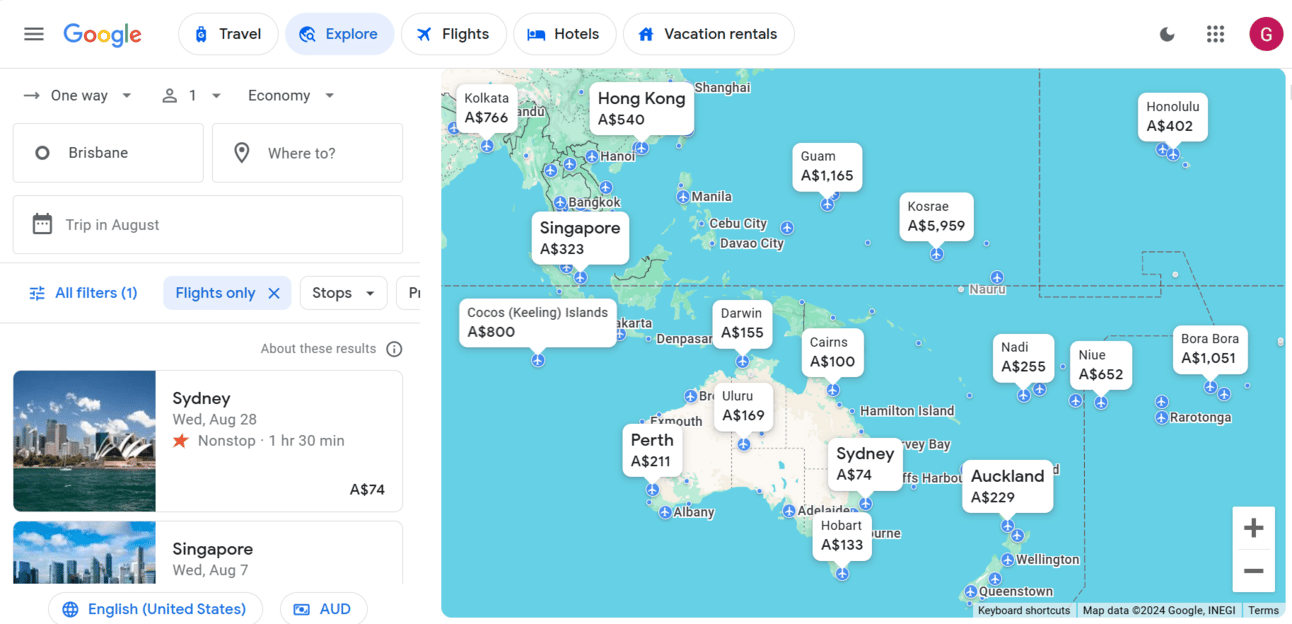Zoom out on the map
Image resolution: width=1292 pixels, height=624 pixels.
coord(1254,571)
